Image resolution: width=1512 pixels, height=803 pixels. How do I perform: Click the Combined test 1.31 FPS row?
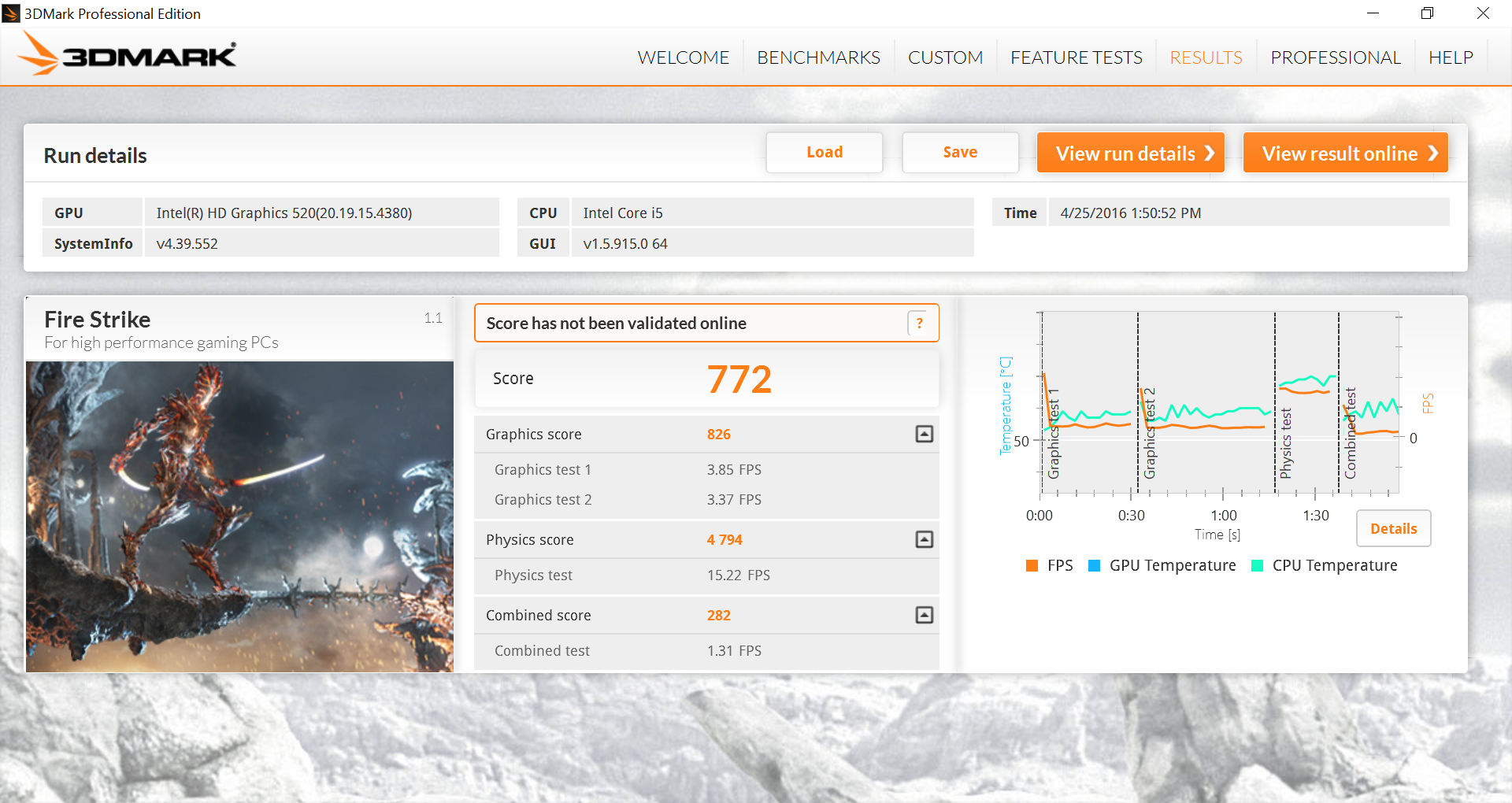point(706,650)
